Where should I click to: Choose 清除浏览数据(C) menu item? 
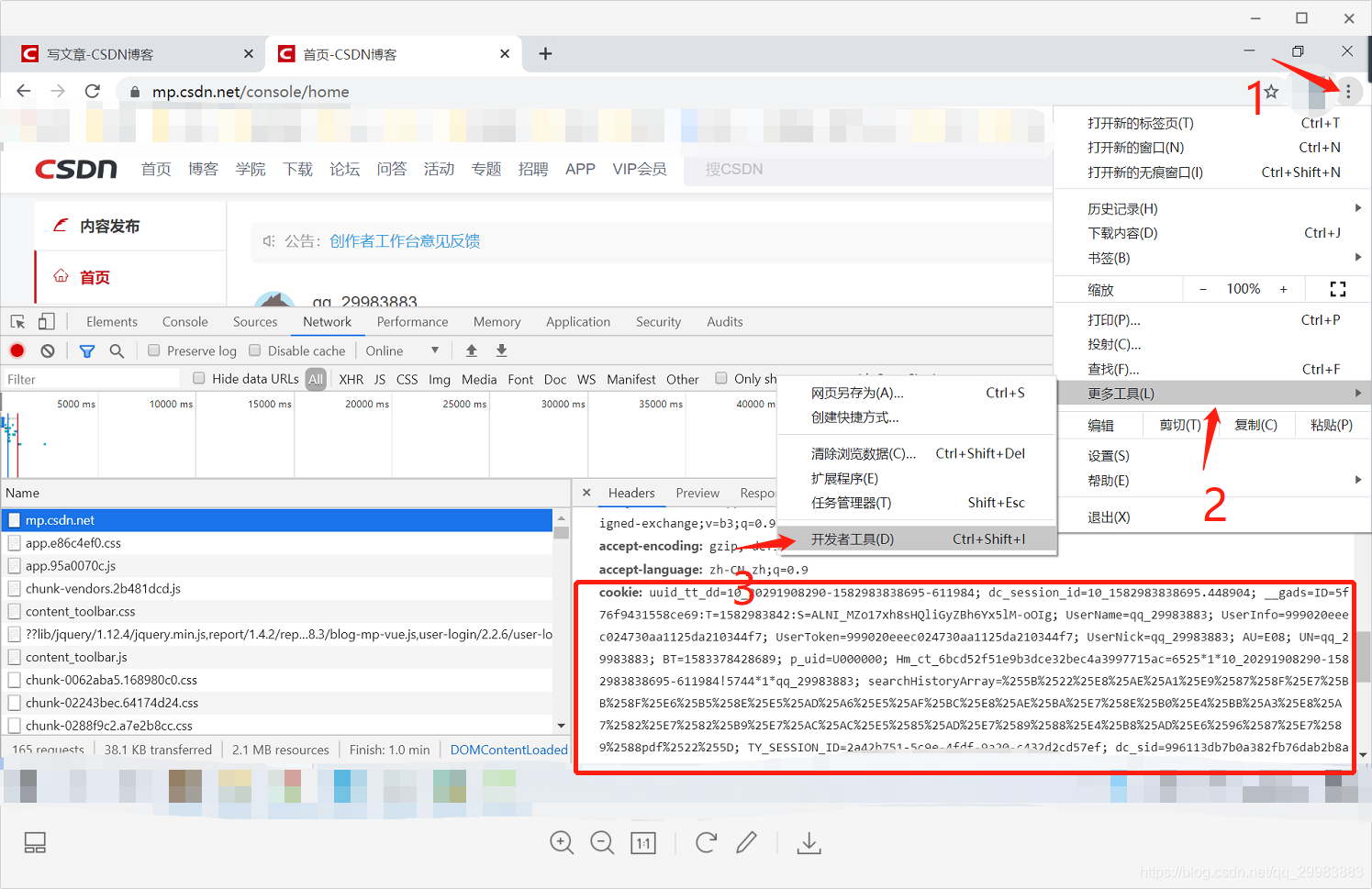tap(918, 453)
